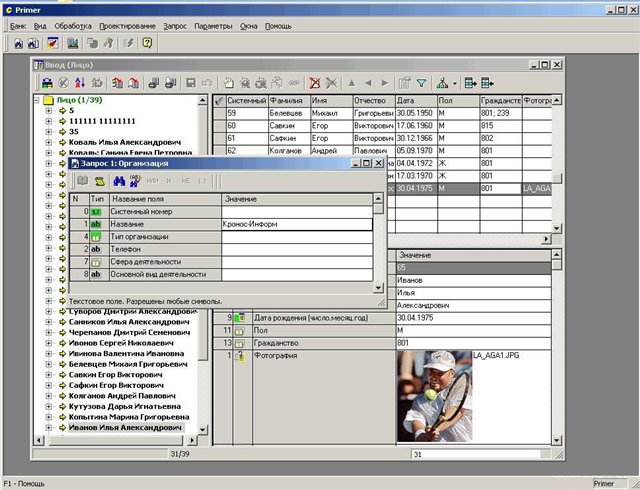Image resolution: width=640 pixels, height=490 pixels.
Task: Click the tennis player photo thumbnail
Action: point(433,395)
